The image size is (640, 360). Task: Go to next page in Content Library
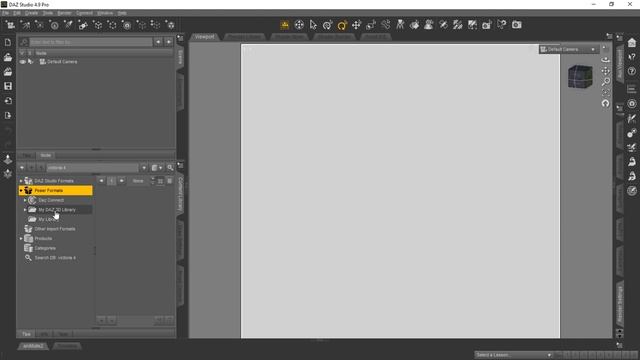pos(121,181)
